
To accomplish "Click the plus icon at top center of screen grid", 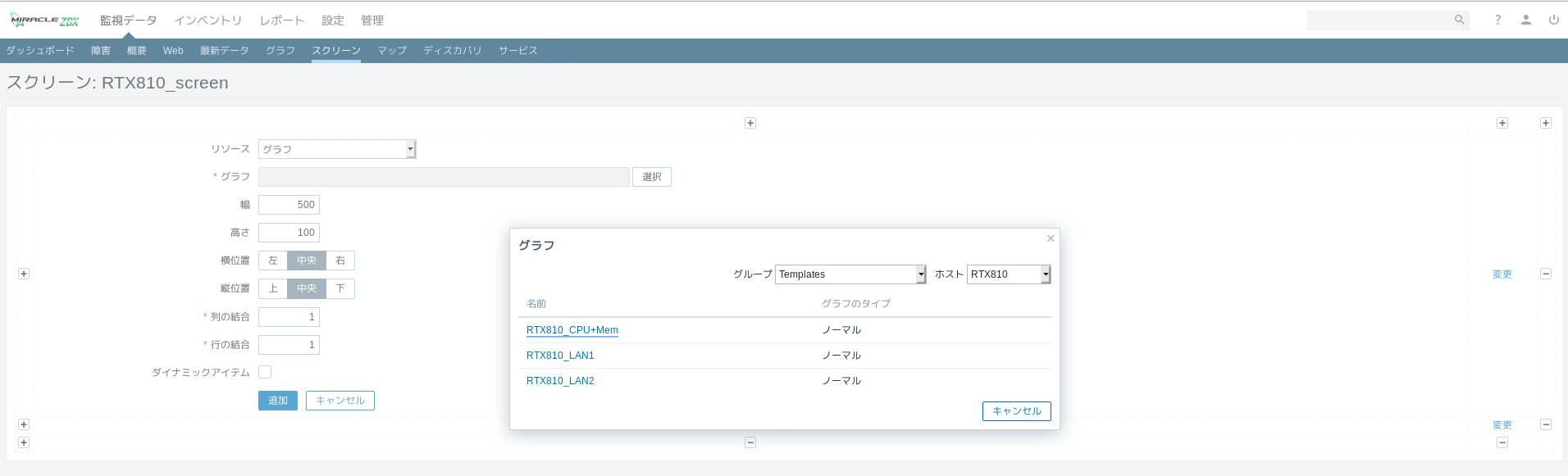I will pyautogui.click(x=750, y=123).
